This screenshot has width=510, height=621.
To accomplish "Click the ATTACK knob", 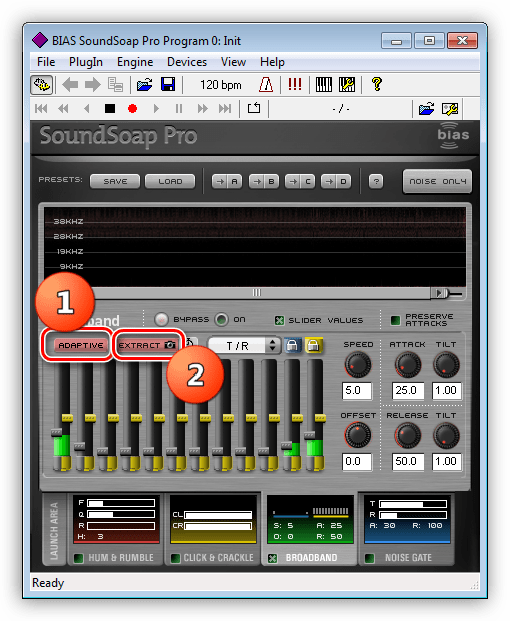I will 407,365.
